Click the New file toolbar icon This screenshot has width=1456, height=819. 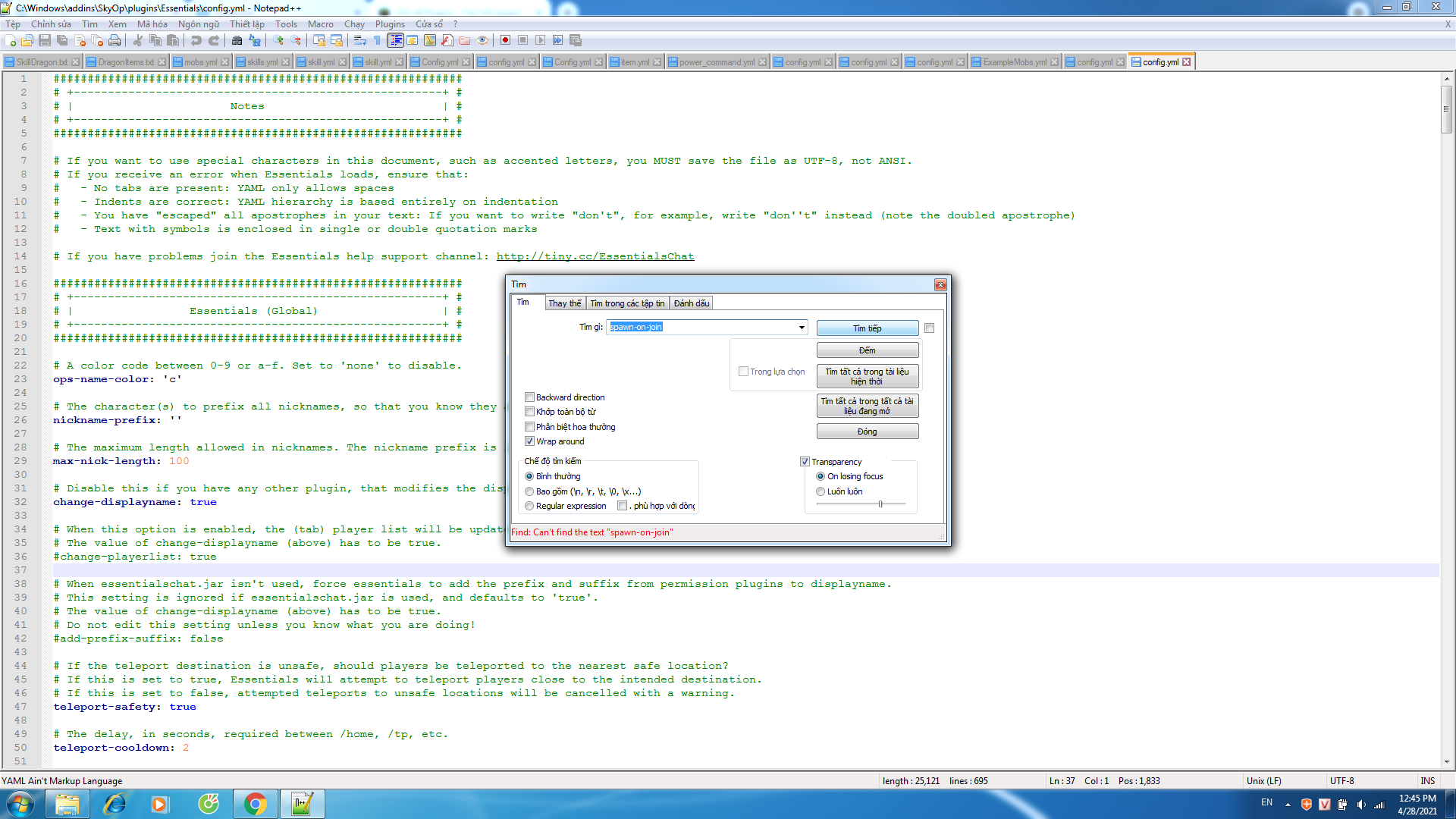pos(11,40)
